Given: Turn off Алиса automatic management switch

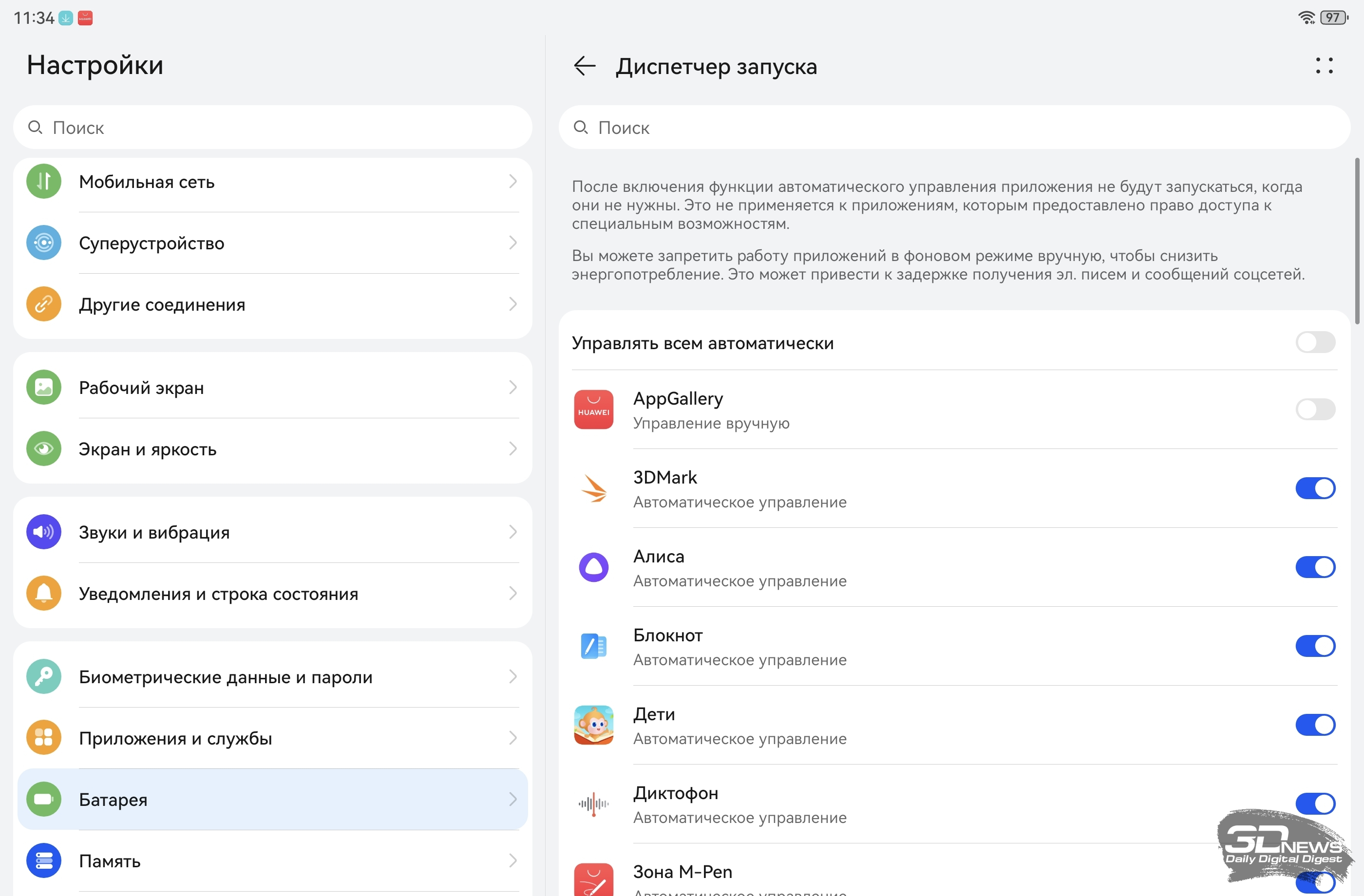Looking at the screenshot, I should (1315, 567).
